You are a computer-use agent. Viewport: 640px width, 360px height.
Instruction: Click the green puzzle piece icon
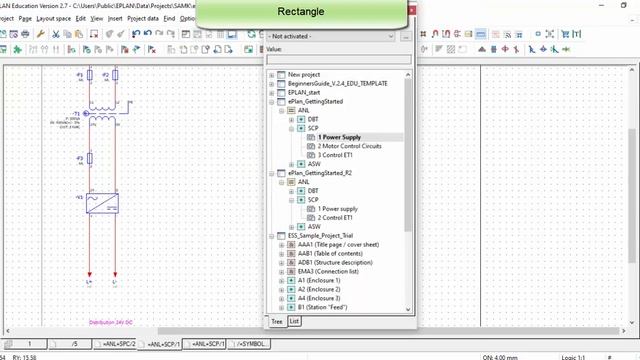click(x=17, y=50)
